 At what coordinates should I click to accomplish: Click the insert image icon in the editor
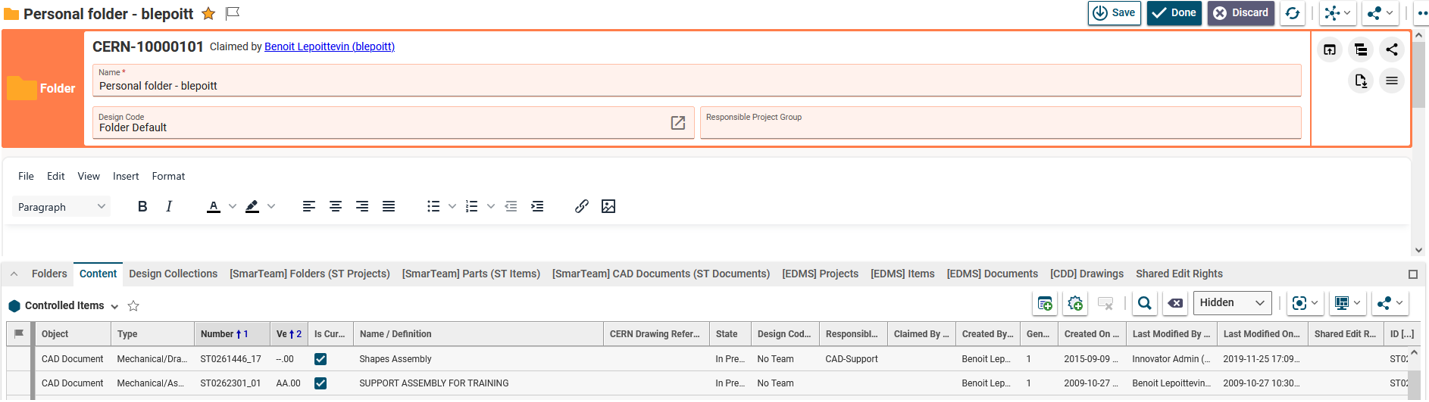click(x=608, y=206)
